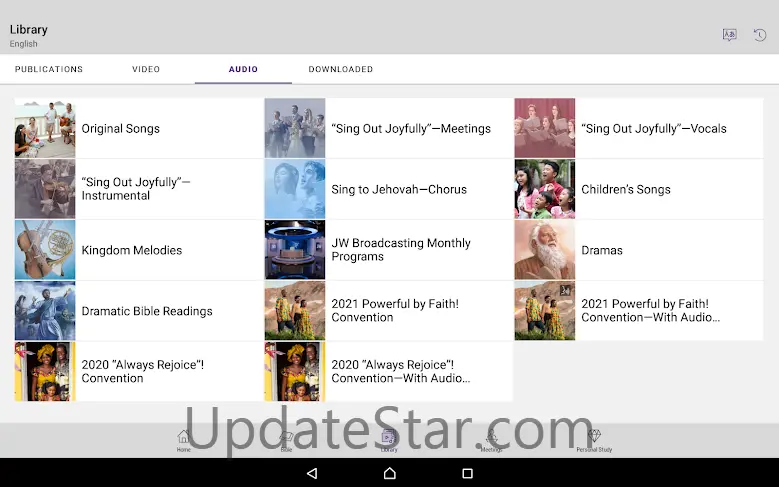Open 2021 Convention—With Audio thumbnail

[545, 311]
